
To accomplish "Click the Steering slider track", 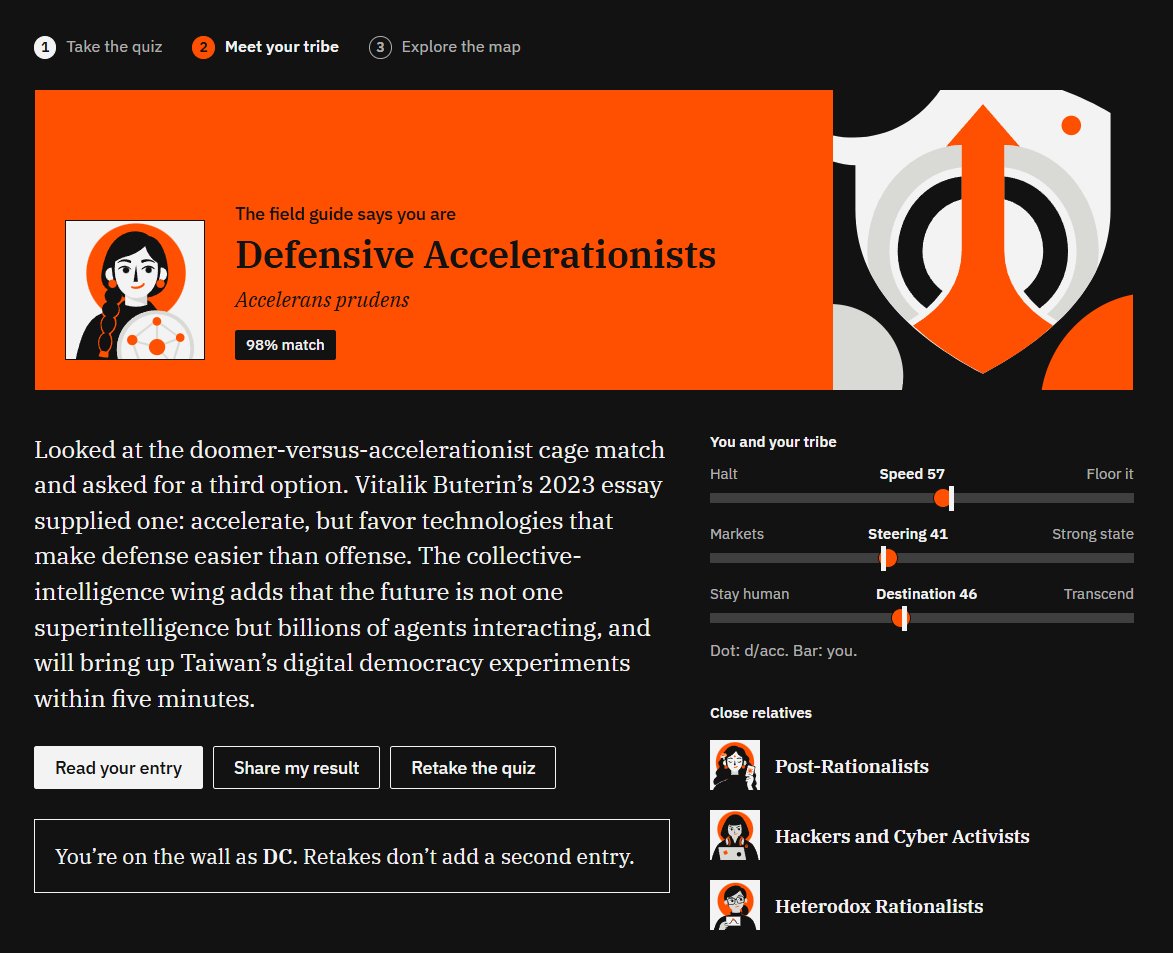I will point(922,558).
